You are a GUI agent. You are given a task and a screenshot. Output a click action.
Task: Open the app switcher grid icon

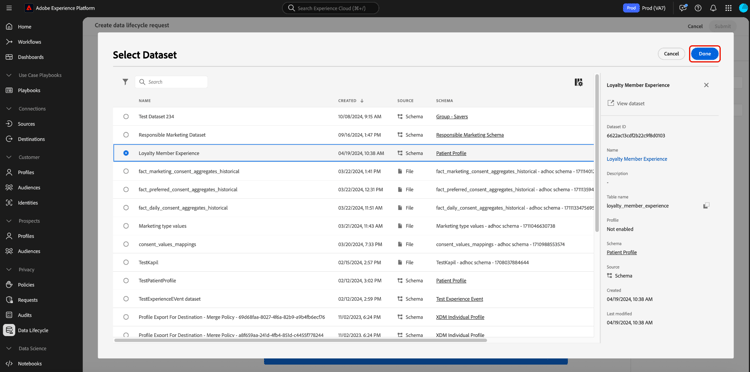728,8
